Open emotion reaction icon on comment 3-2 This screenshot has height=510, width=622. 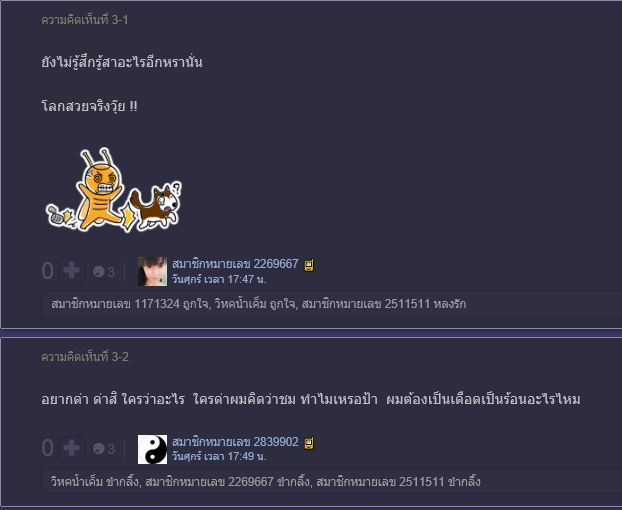click(x=104, y=449)
